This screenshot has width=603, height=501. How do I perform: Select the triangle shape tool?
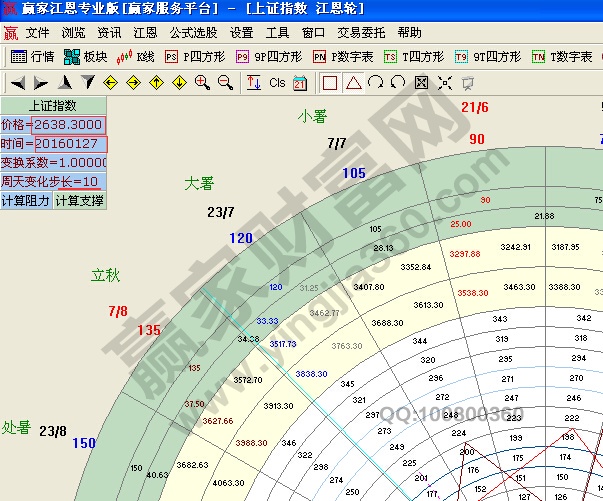(x=353, y=82)
